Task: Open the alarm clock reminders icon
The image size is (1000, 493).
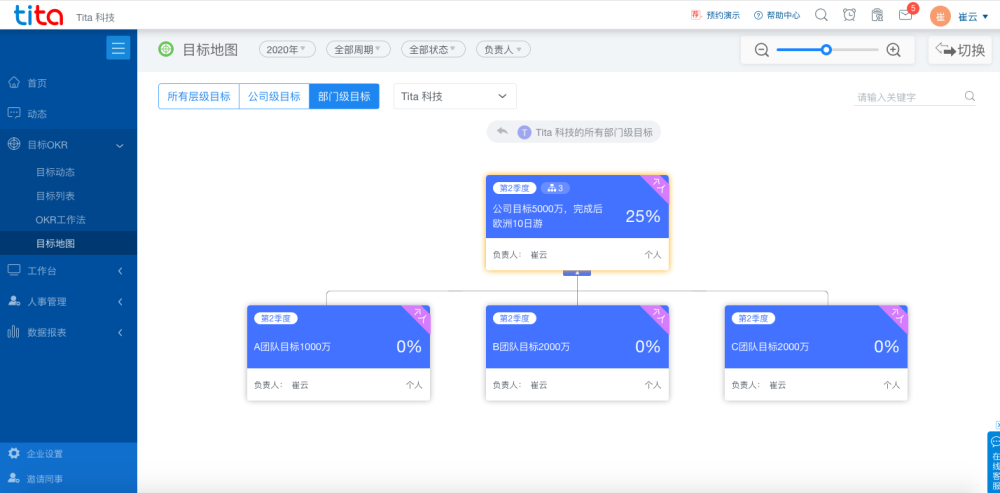Action: 849,15
